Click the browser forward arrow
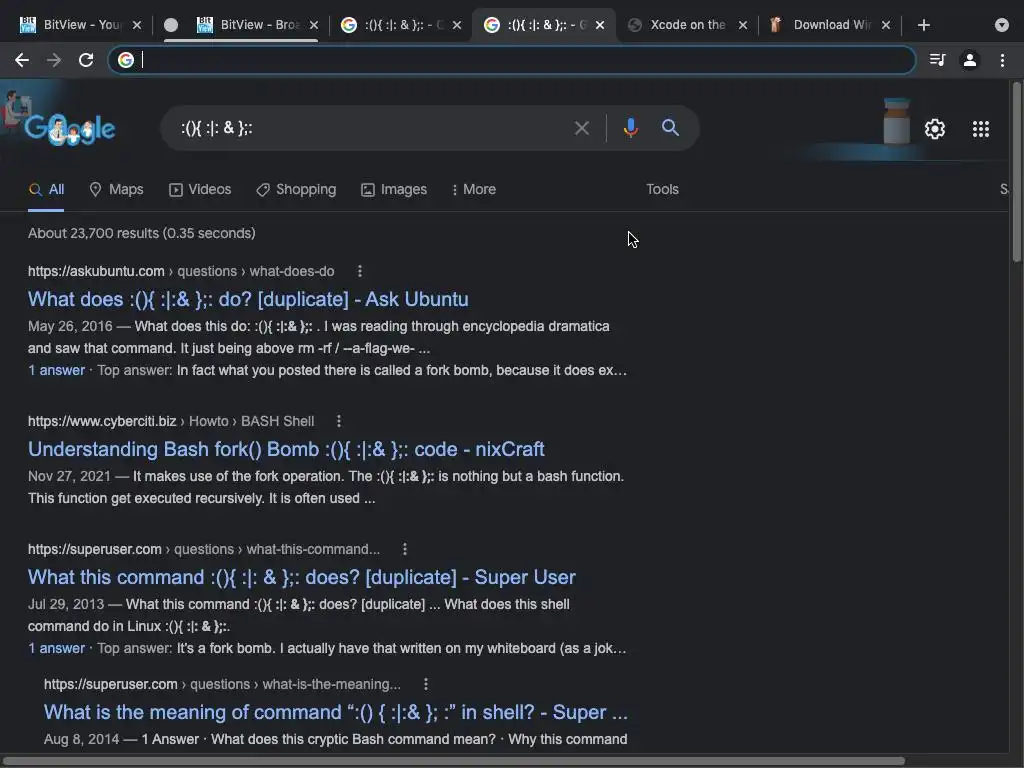 [54, 60]
